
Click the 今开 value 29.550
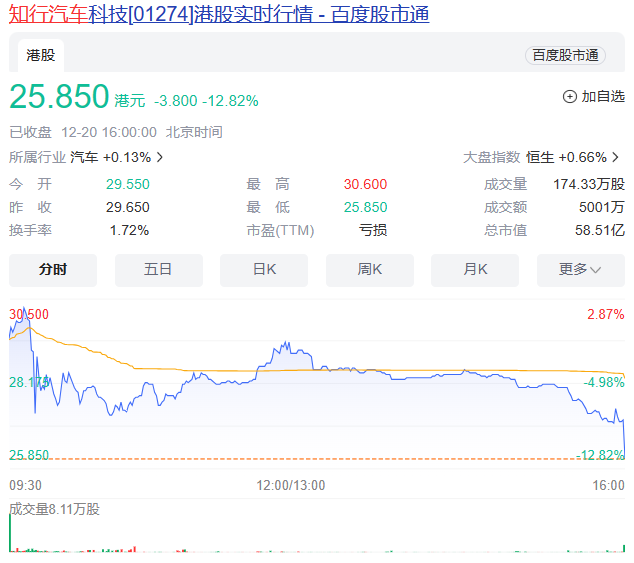click(x=128, y=184)
